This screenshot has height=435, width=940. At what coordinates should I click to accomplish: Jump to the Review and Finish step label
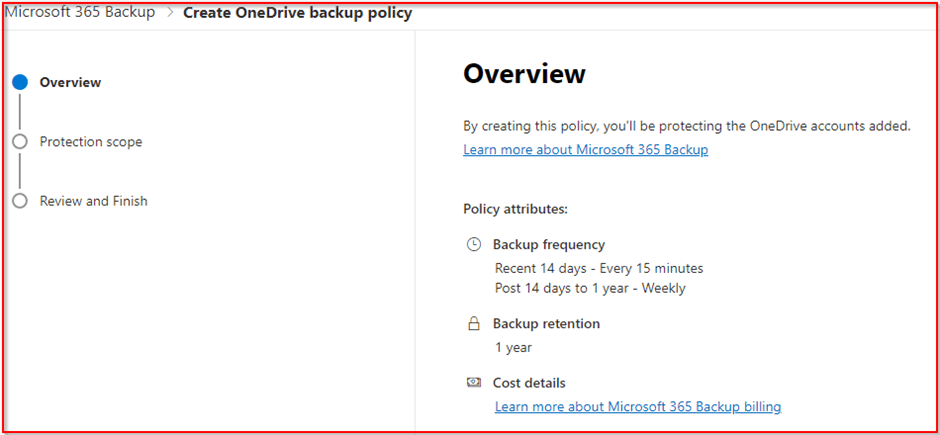(93, 201)
